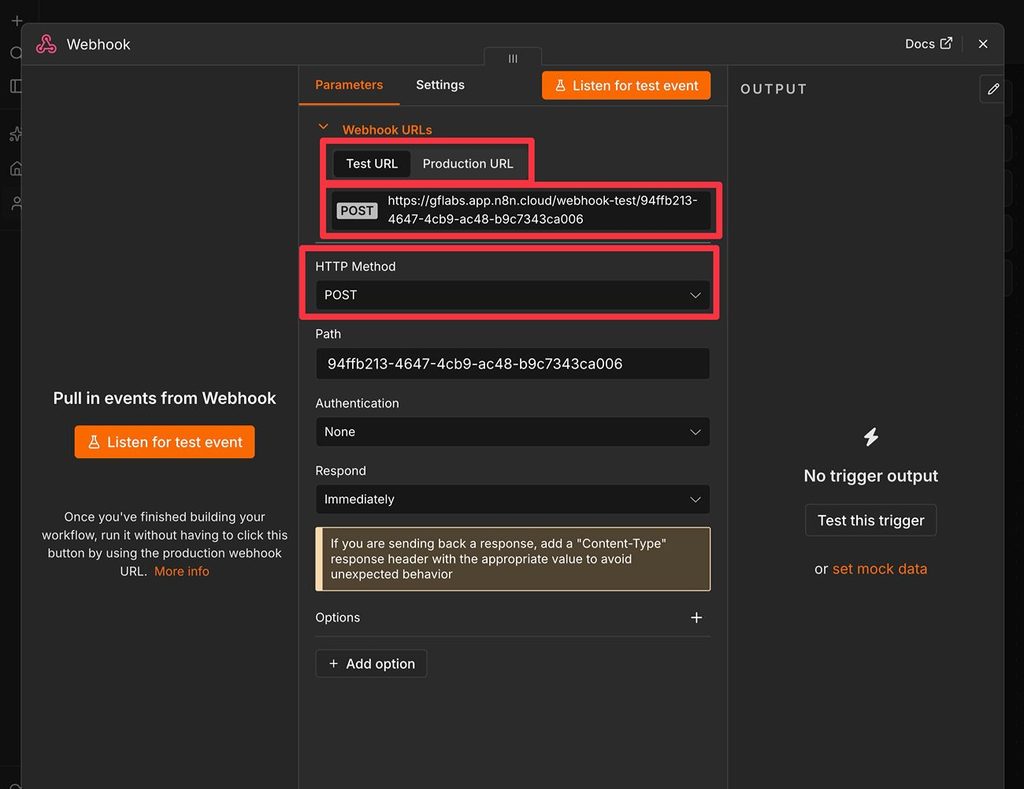Click the Webhook node logo icon
This screenshot has width=1024, height=789.
pos(46,44)
